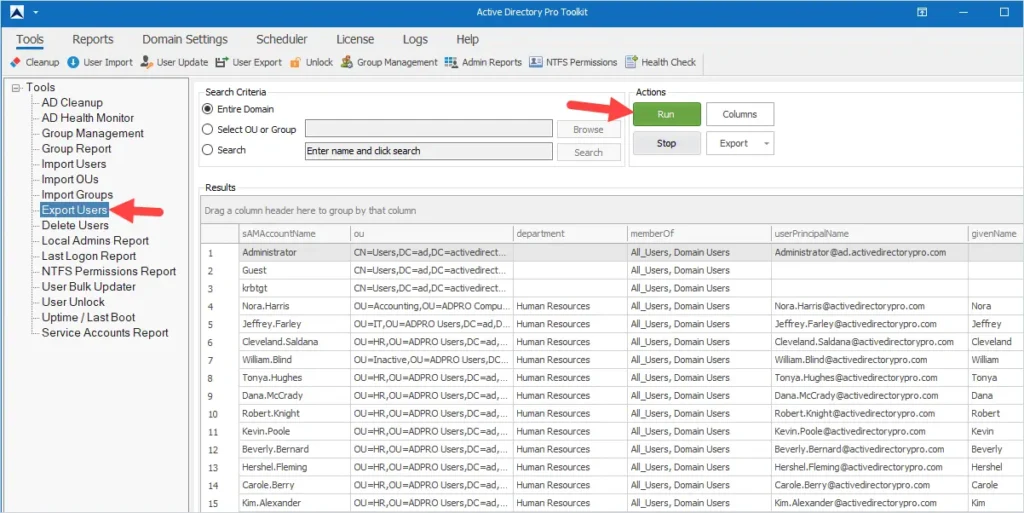Open NTFS Permissions Report in the tree
This screenshot has height=513, width=1024.
point(108,272)
